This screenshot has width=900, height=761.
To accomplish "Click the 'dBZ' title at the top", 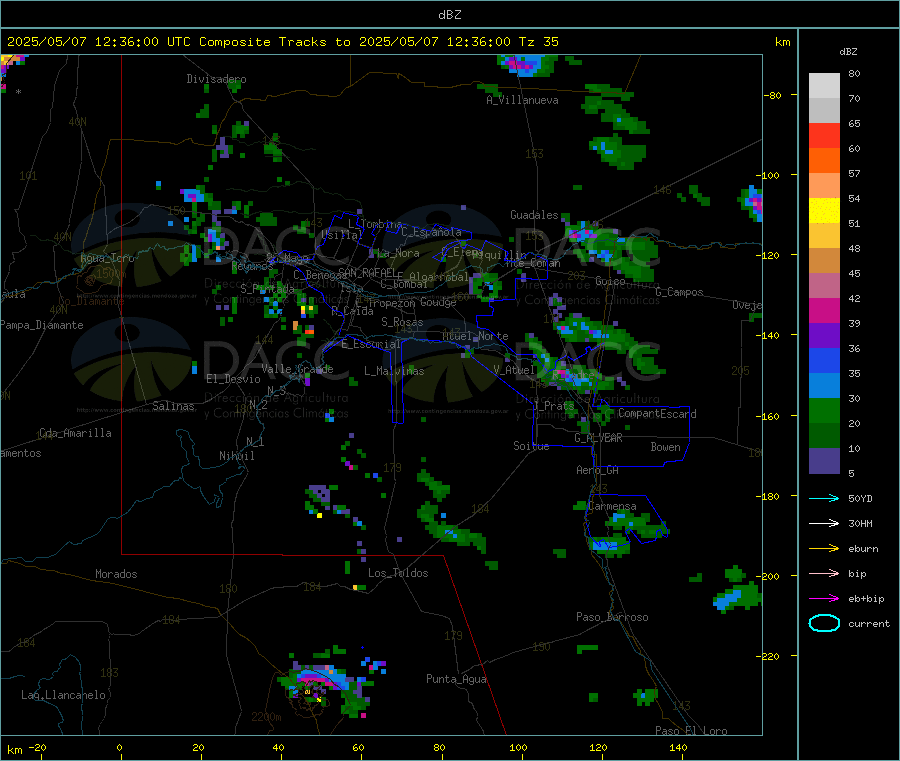I will click(449, 15).
